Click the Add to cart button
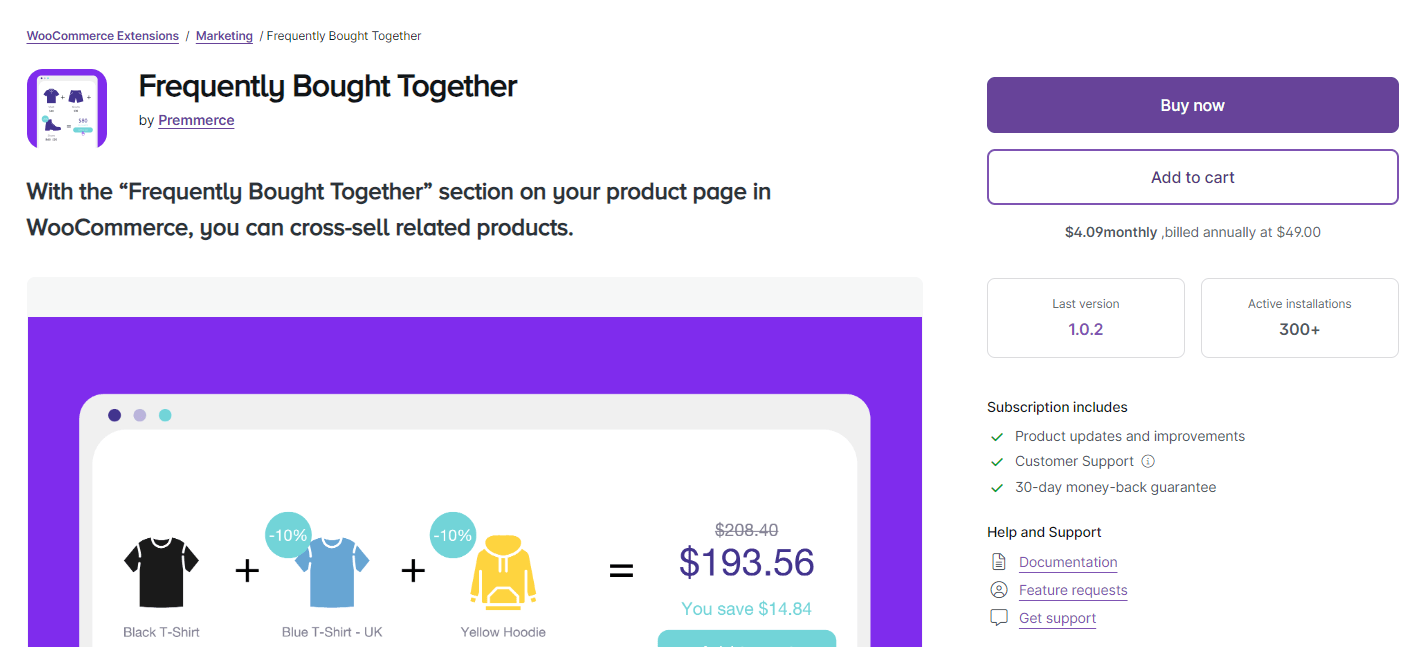1404x647 pixels. [x=1192, y=177]
